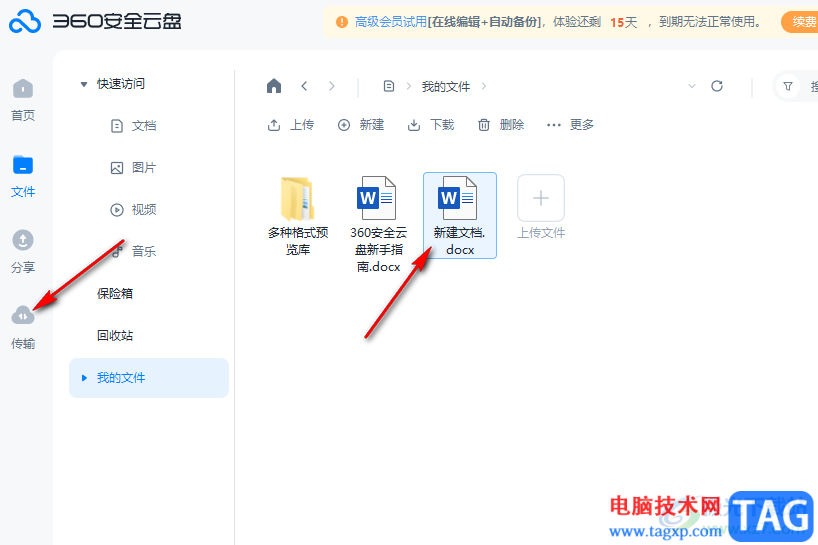The height and width of the screenshot is (545, 818).
Task: Collapse the 快速访问 section triangle
Action: click(x=83, y=84)
